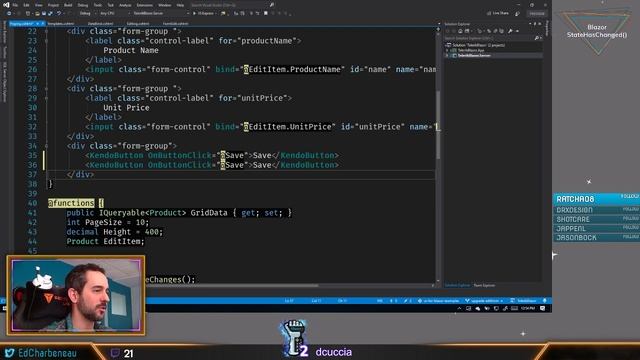Click 'Product EditItem;' on line 44
This screenshot has height=360, width=640.
[x=105, y=241]
